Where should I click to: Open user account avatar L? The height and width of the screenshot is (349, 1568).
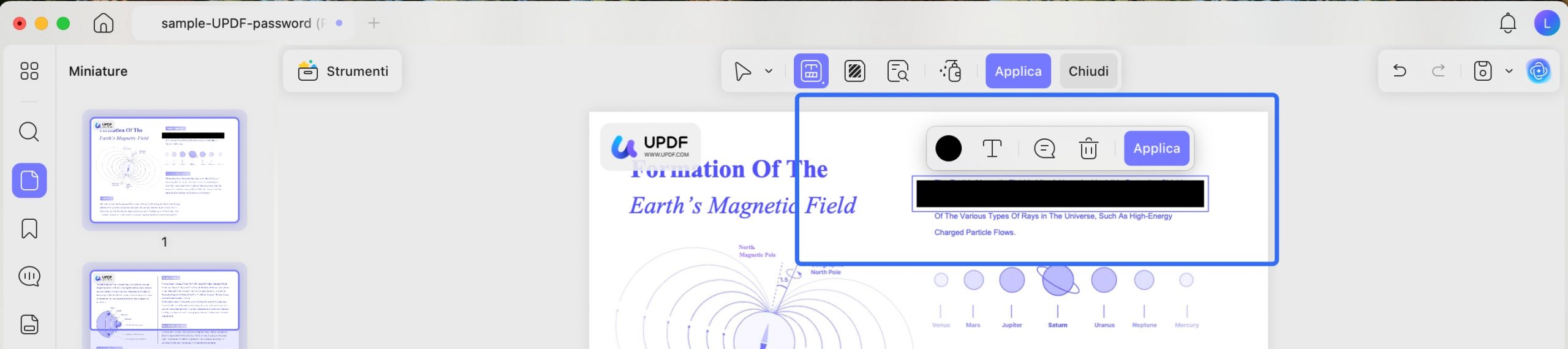pos(1547,23)
